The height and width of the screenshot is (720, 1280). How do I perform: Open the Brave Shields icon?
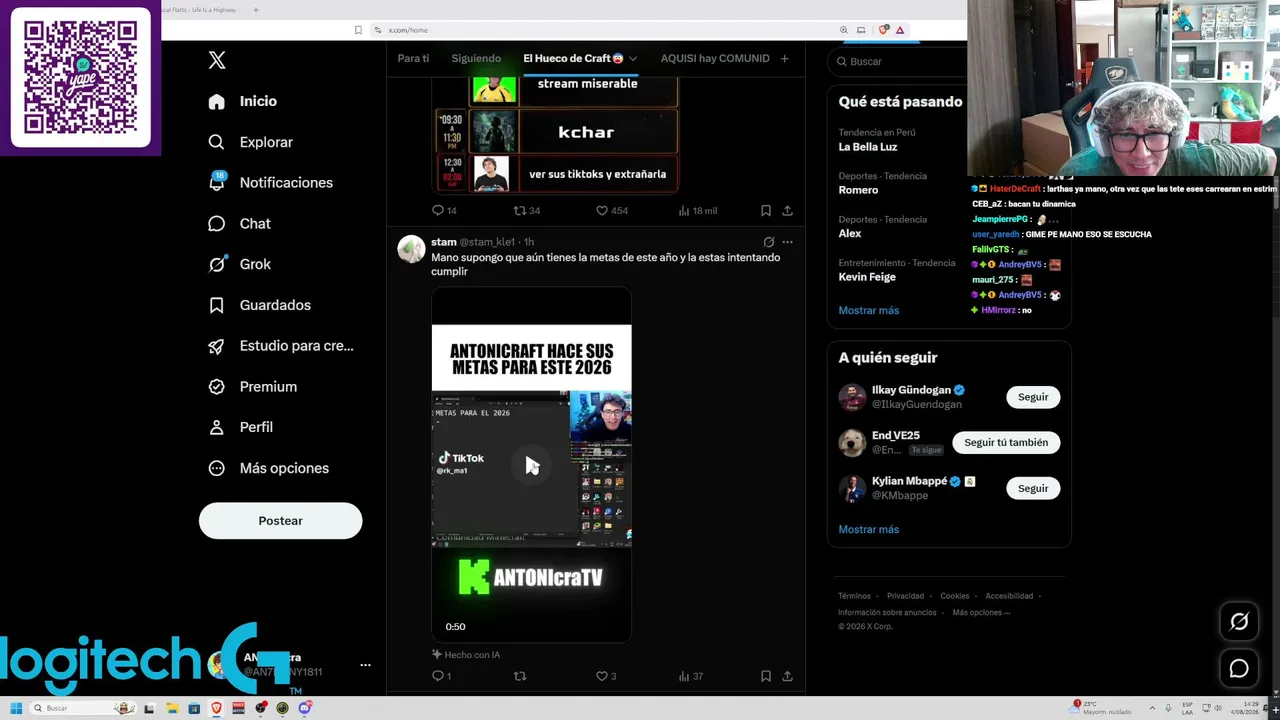click(x=883, y=30)
